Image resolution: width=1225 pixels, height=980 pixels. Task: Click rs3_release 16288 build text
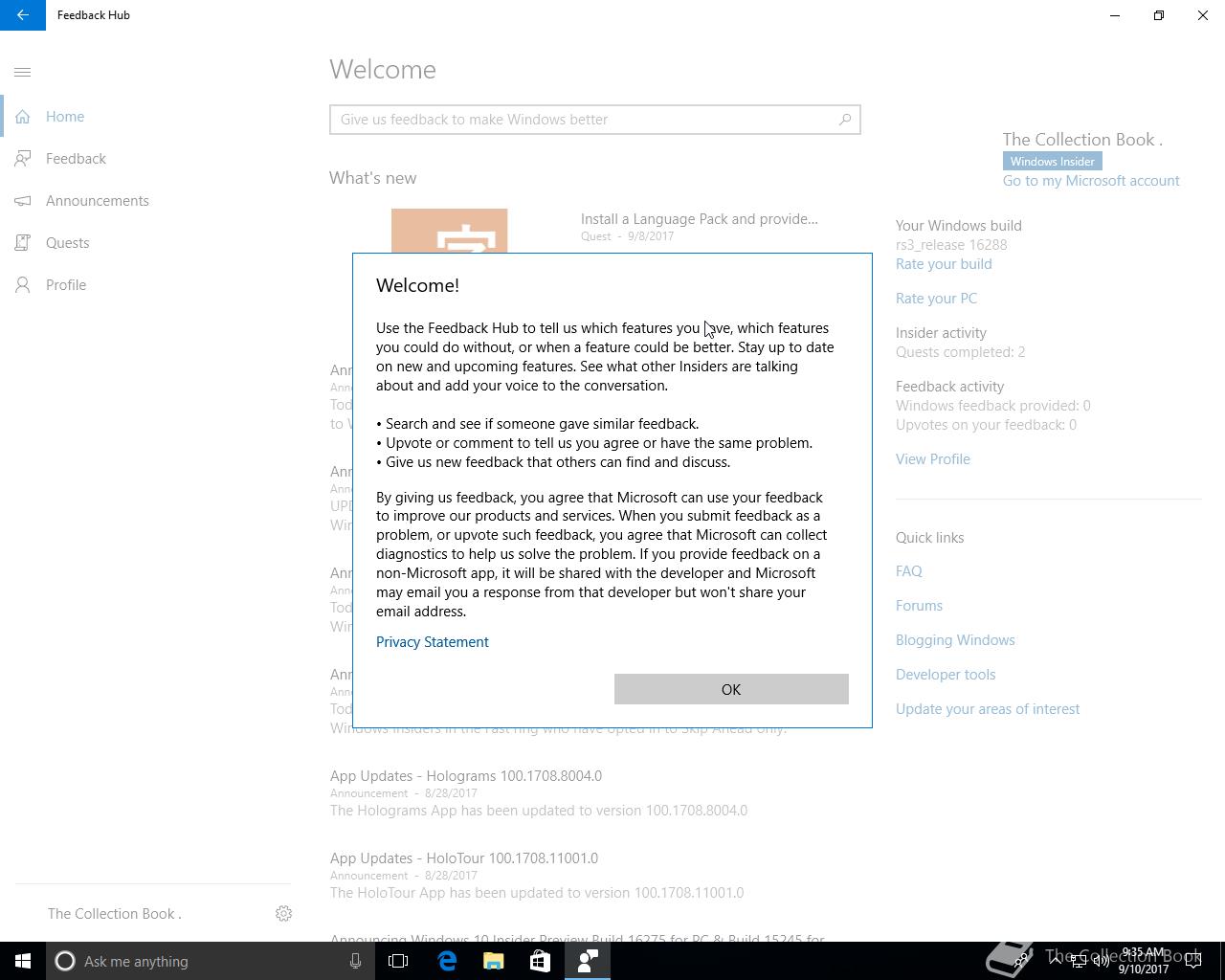coord(951,245)
